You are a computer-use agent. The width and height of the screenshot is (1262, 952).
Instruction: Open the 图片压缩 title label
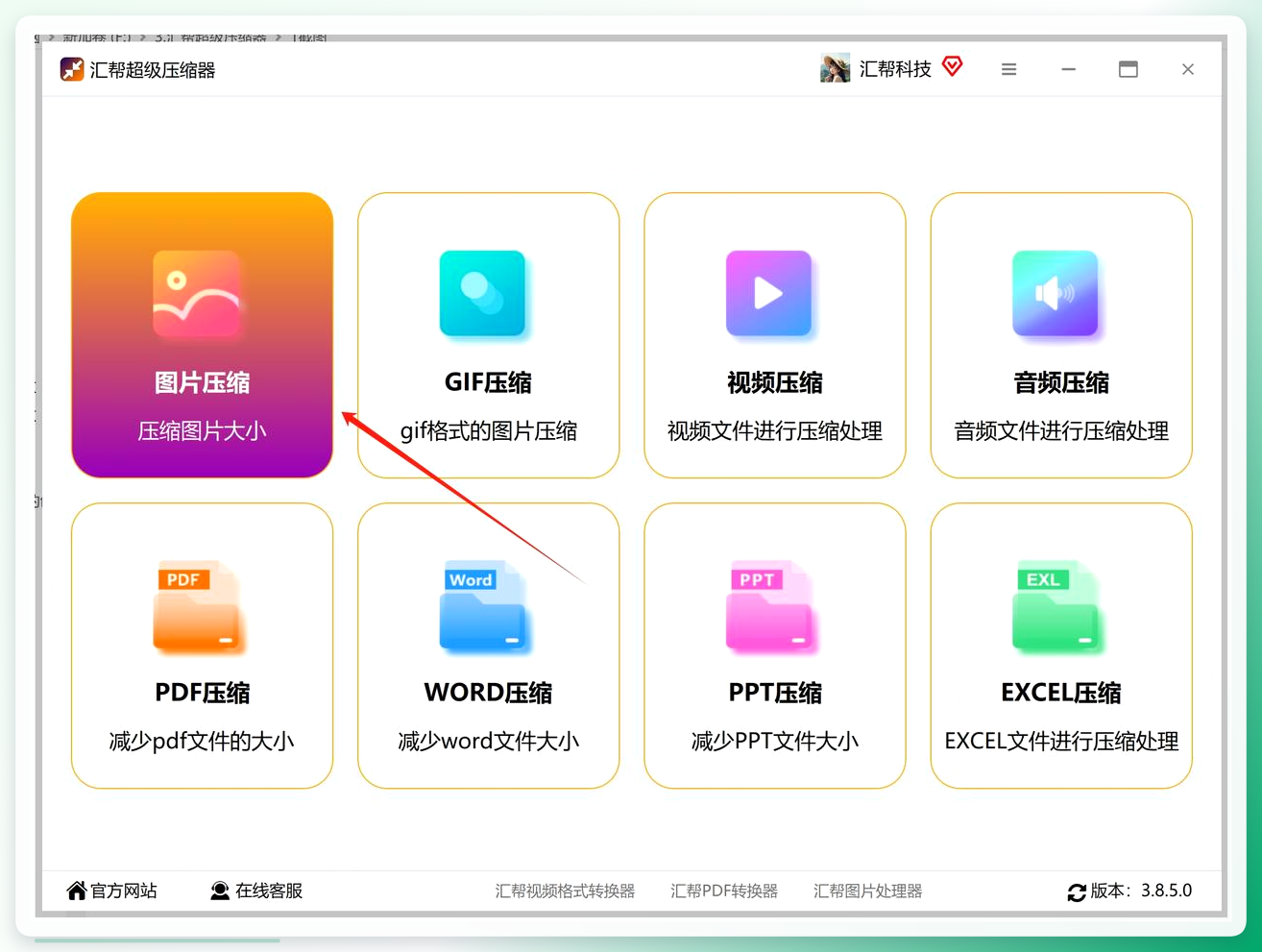tap(202, 382)
